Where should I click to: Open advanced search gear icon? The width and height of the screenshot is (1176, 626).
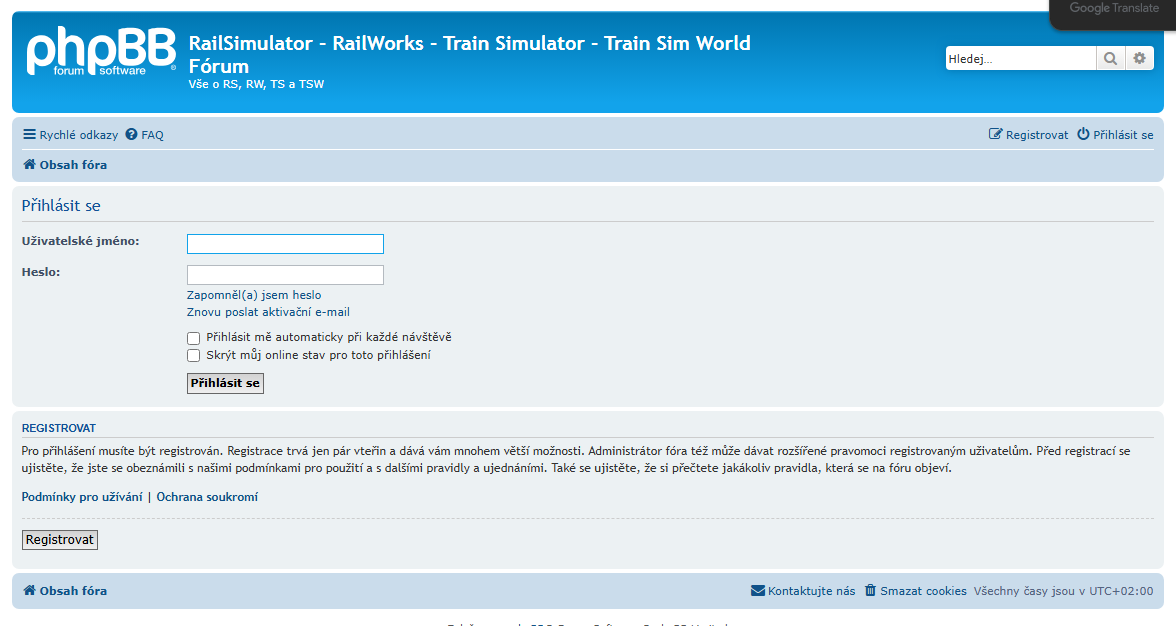click(x=1139, y=58)
